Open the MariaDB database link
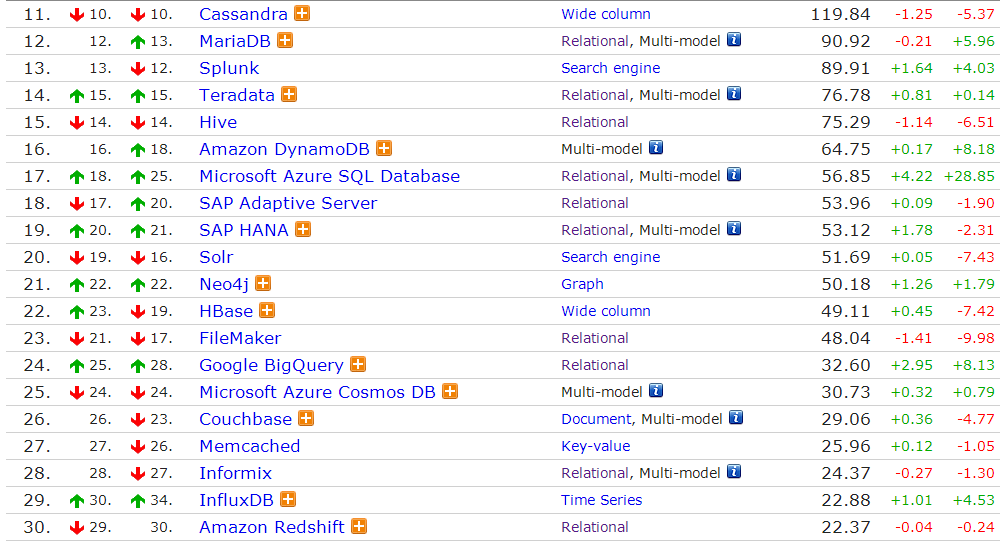Viewport: 1008px width, 541px height. [x=235, y=41]
